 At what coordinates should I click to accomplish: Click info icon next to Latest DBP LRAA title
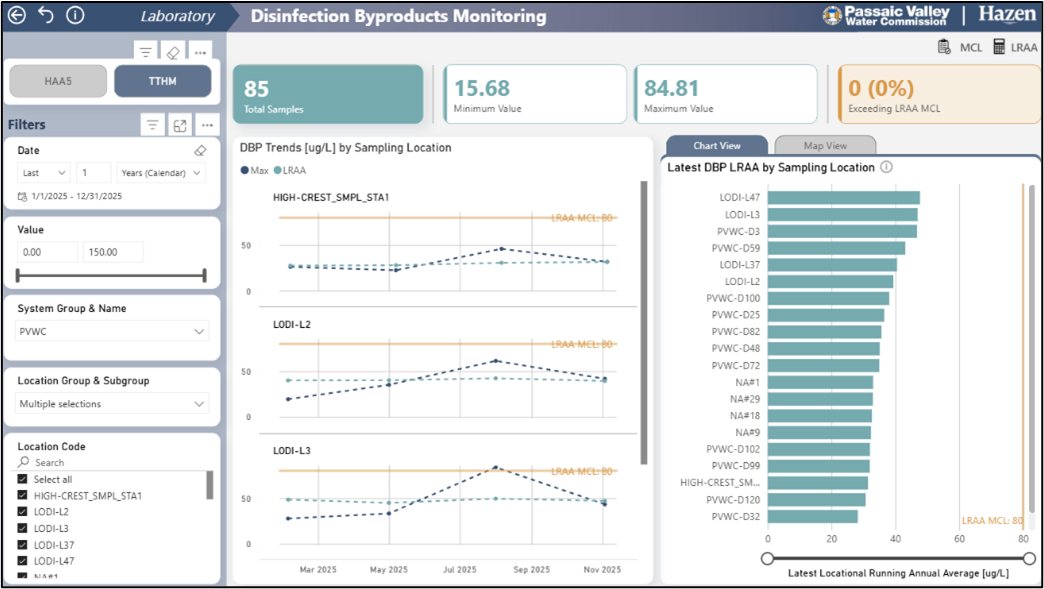click(886, 167)
